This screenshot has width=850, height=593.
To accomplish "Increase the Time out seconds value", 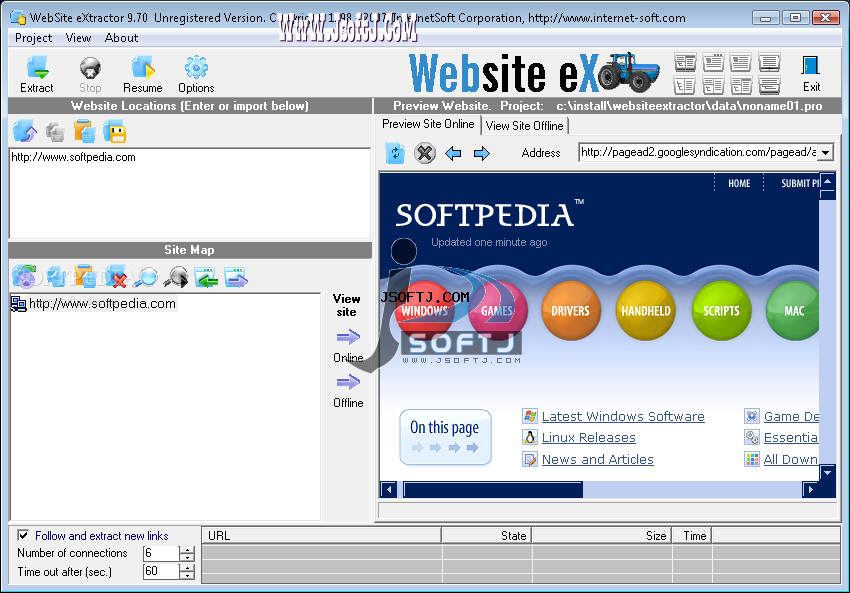I will point(186,568).
